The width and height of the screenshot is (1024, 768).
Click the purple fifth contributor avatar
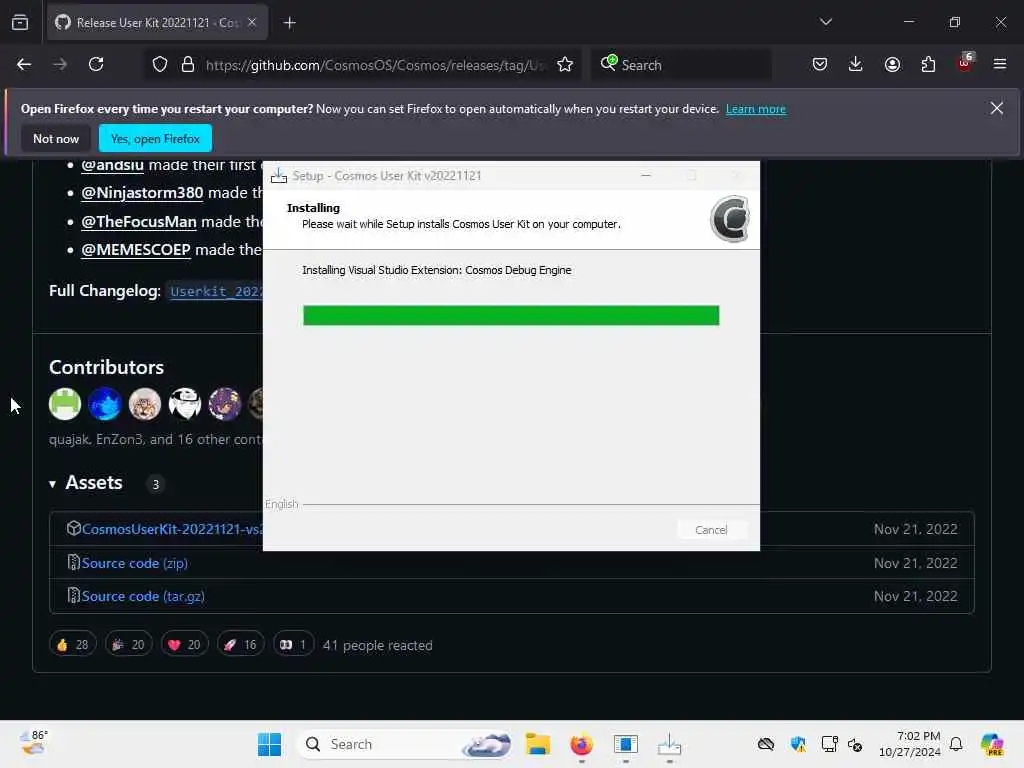[225, 404]
